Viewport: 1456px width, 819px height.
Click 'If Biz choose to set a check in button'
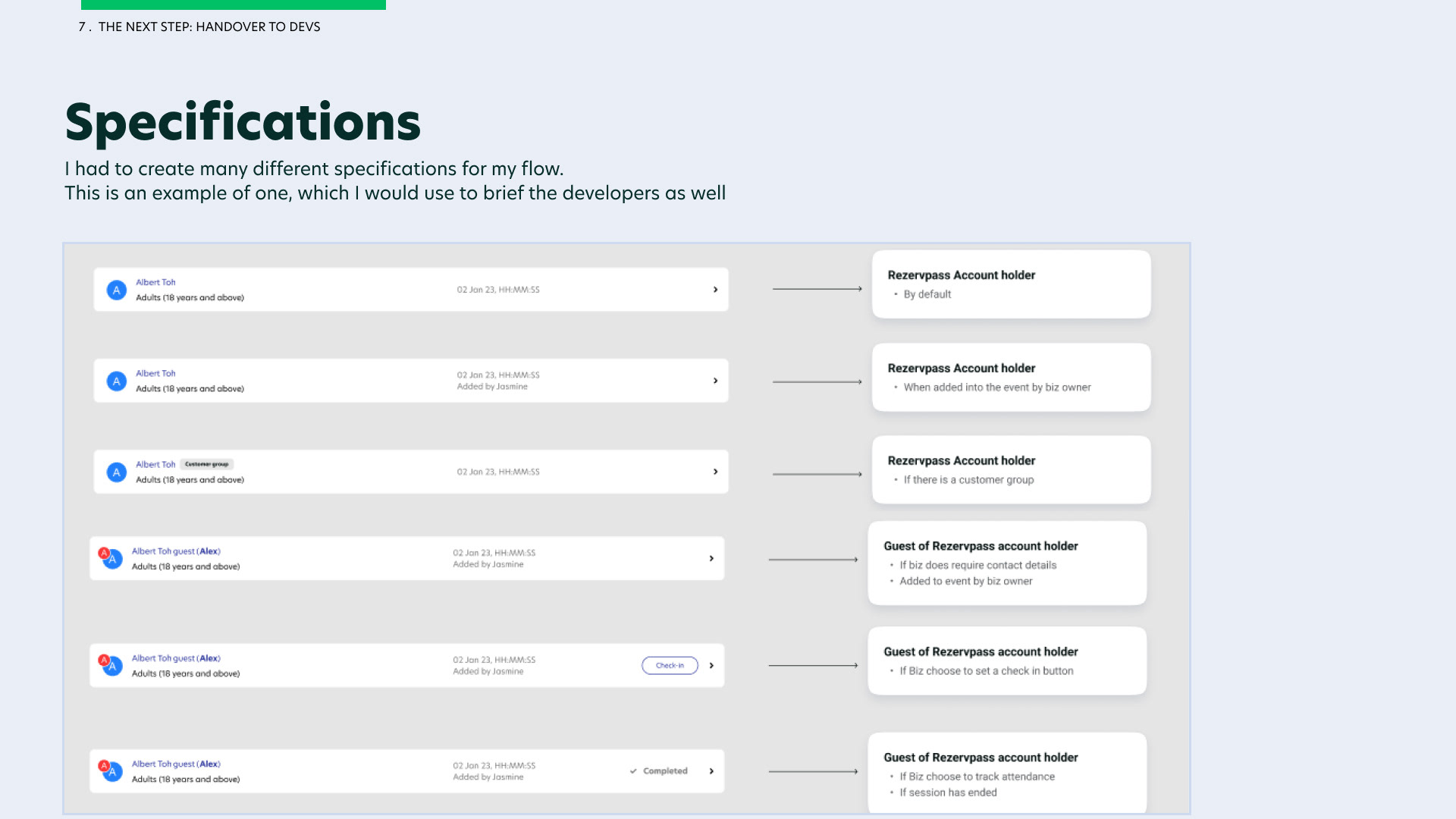click(986, 671)
